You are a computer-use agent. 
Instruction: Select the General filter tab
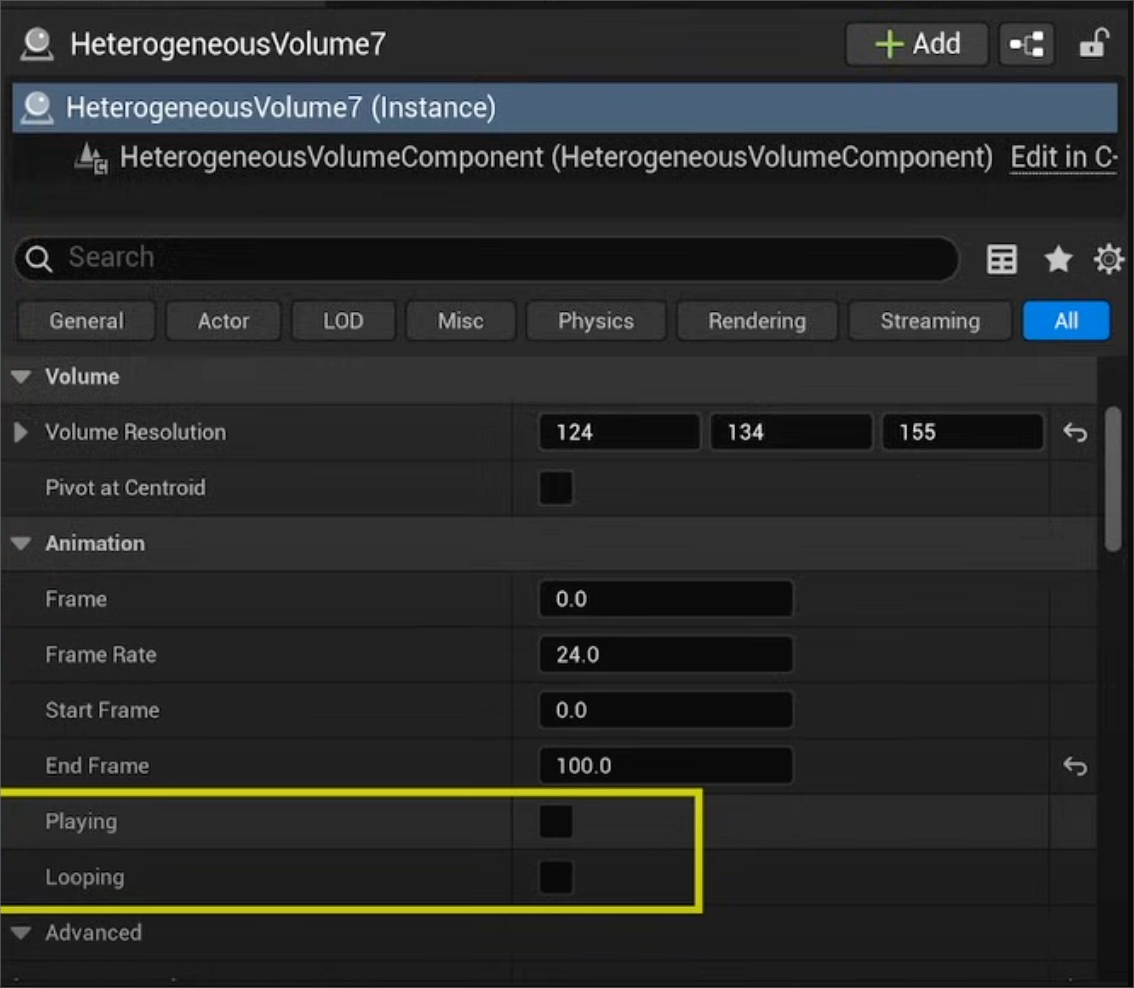(86, 321)
